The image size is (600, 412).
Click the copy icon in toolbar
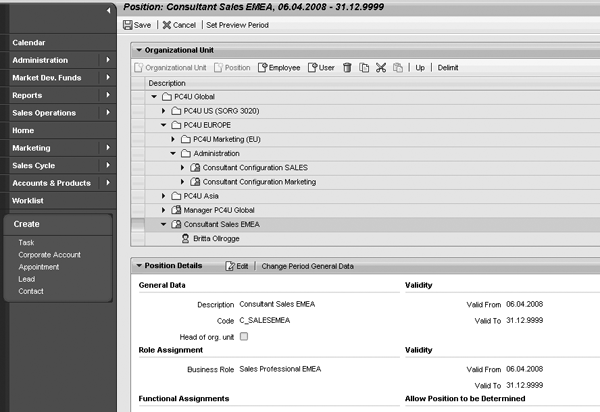point(364,68)
